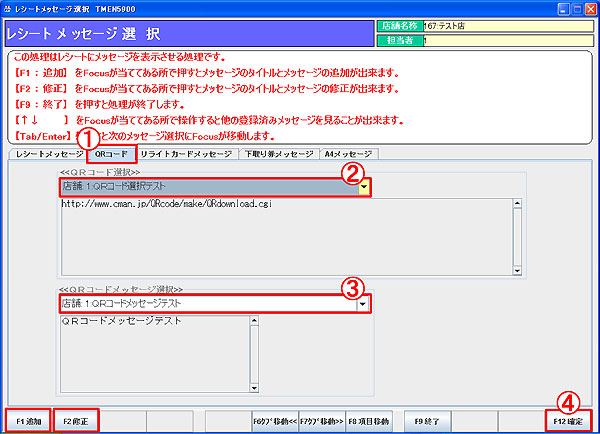Viewport: 600px width, 434px height.
Task: Click the 店舗名称 field showing 167:テスト店
Action: click(508, 26)
